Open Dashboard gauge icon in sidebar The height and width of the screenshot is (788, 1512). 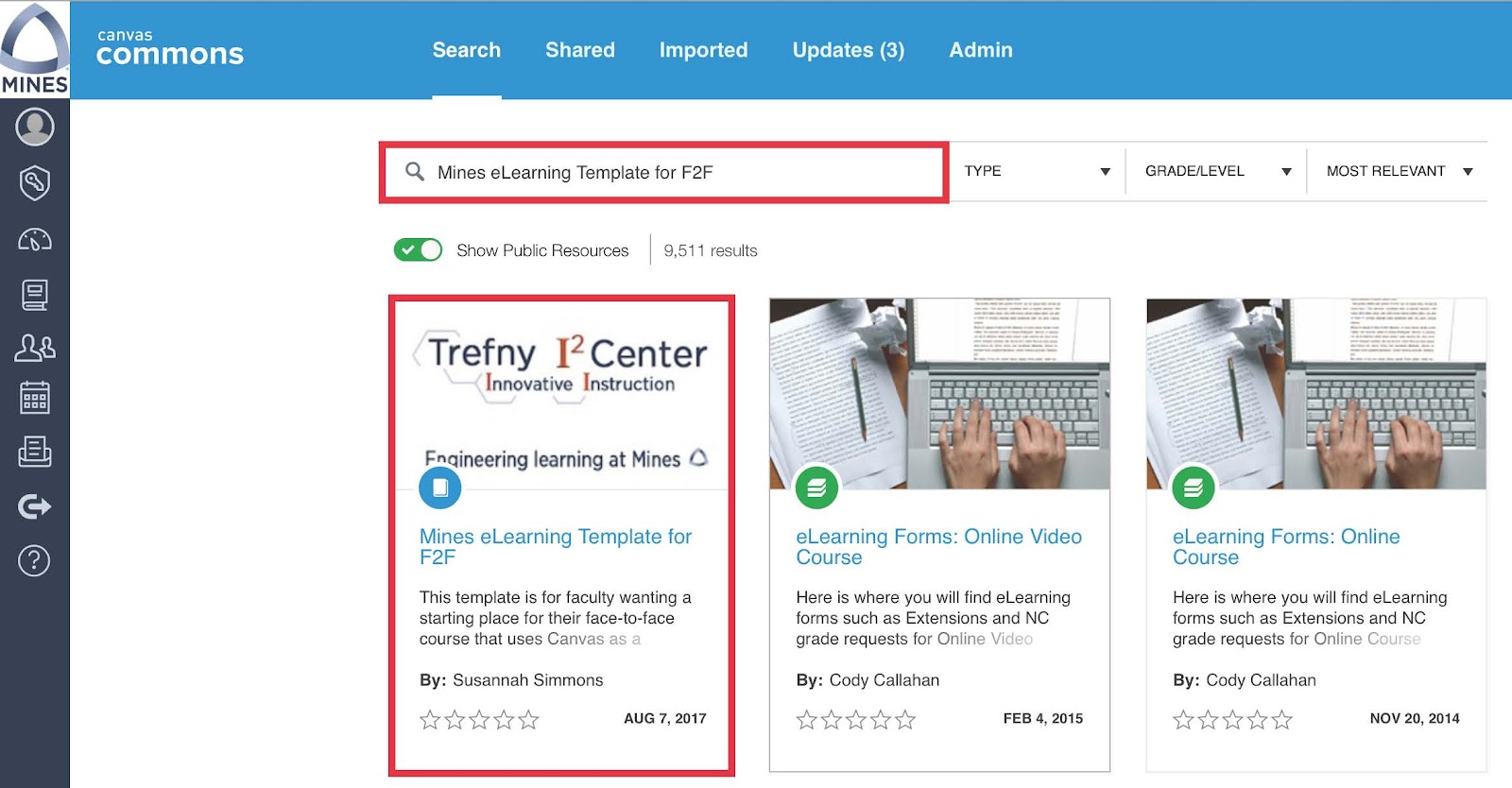(x=35, y=239)
